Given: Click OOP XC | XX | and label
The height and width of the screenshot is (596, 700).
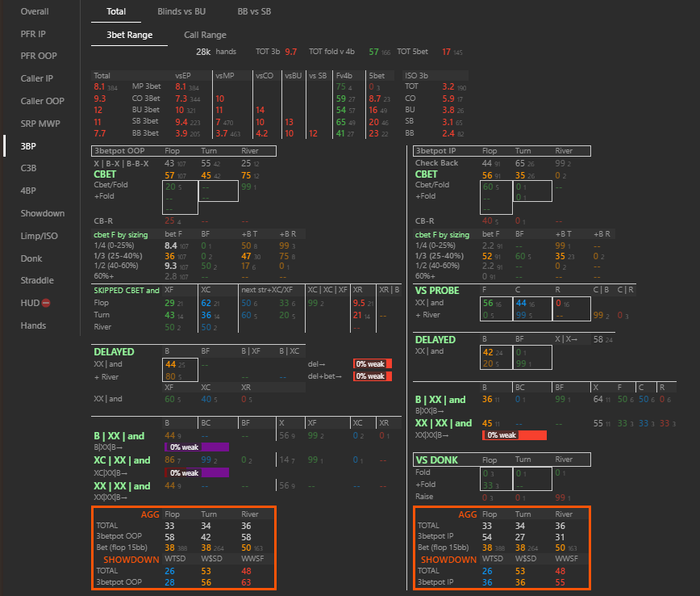Looking at the screenshot, I should pyautogui.click(x=122, y=460).
